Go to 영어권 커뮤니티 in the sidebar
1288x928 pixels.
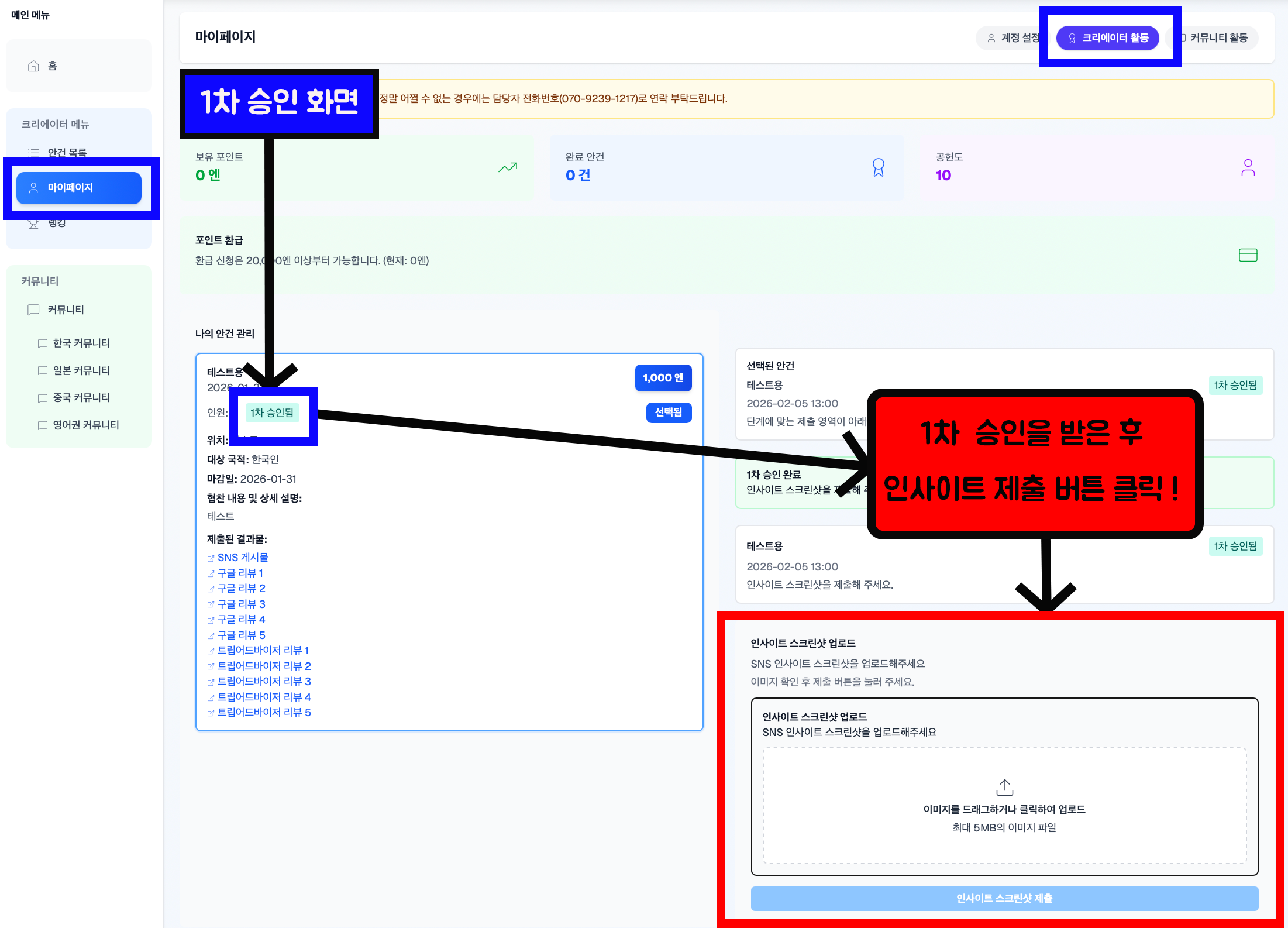pos(85,425)
